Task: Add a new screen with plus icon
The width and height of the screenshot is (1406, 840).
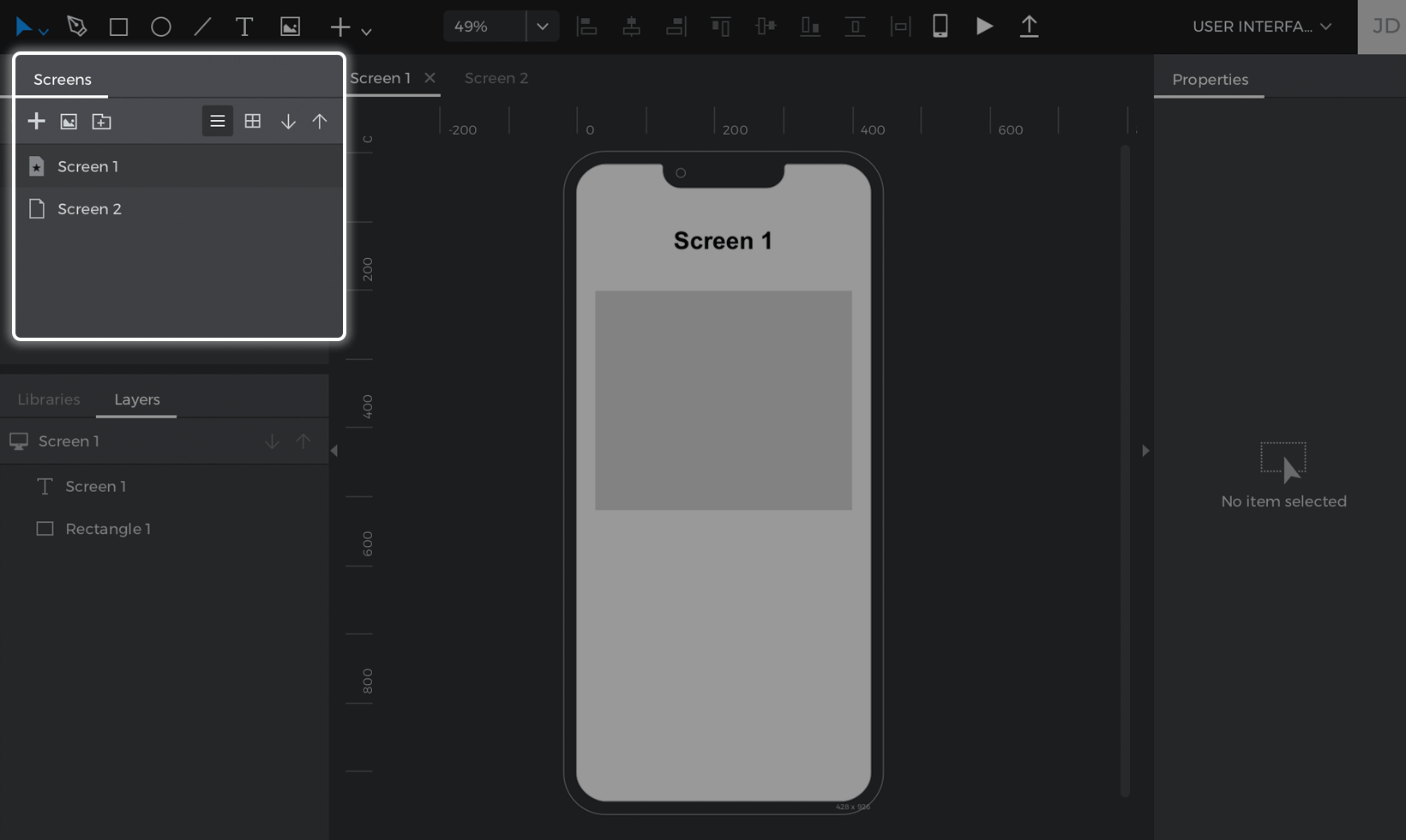Action: pos(36,121)
